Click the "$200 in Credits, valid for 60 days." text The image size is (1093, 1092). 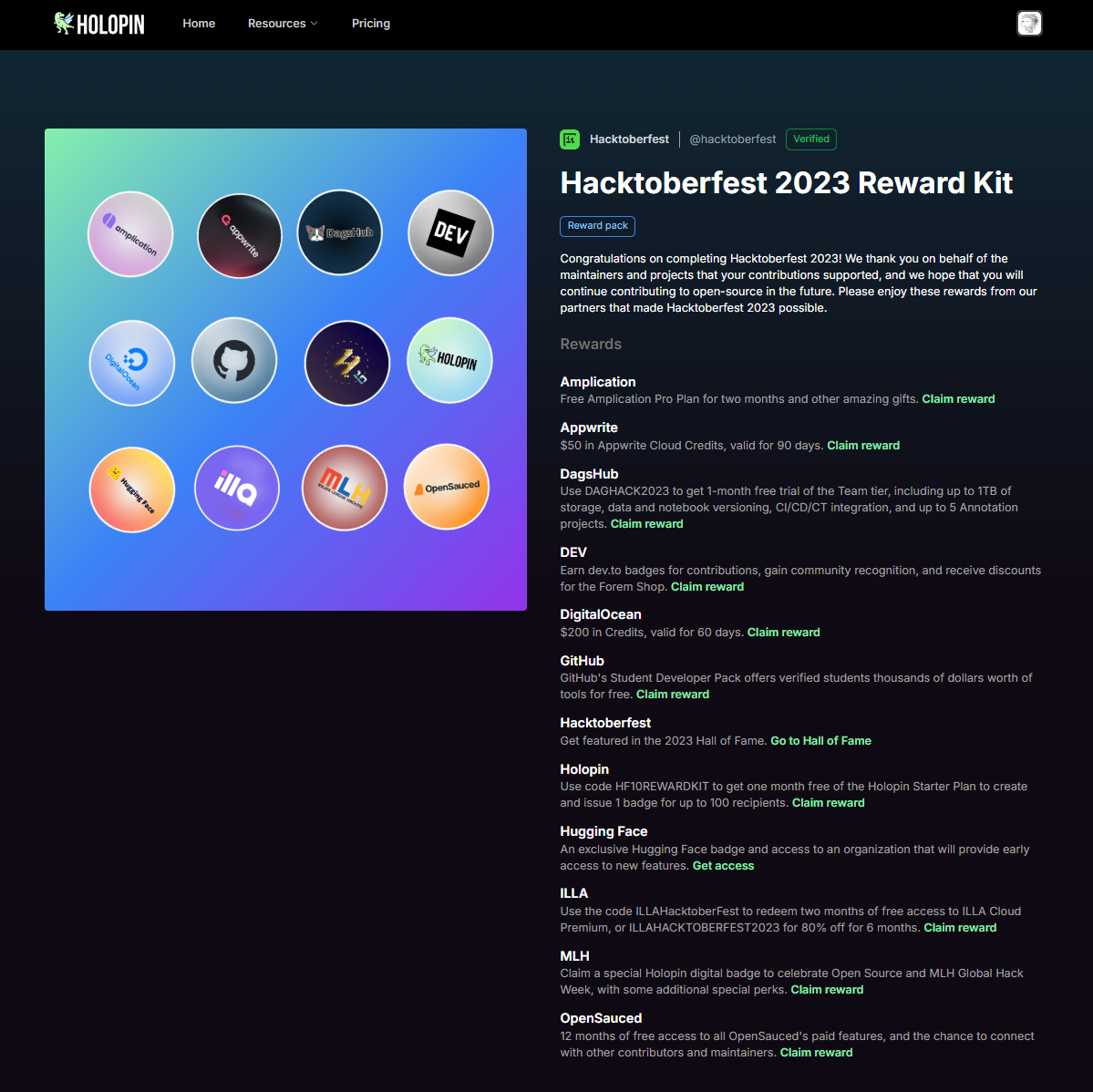coord(652,633)
